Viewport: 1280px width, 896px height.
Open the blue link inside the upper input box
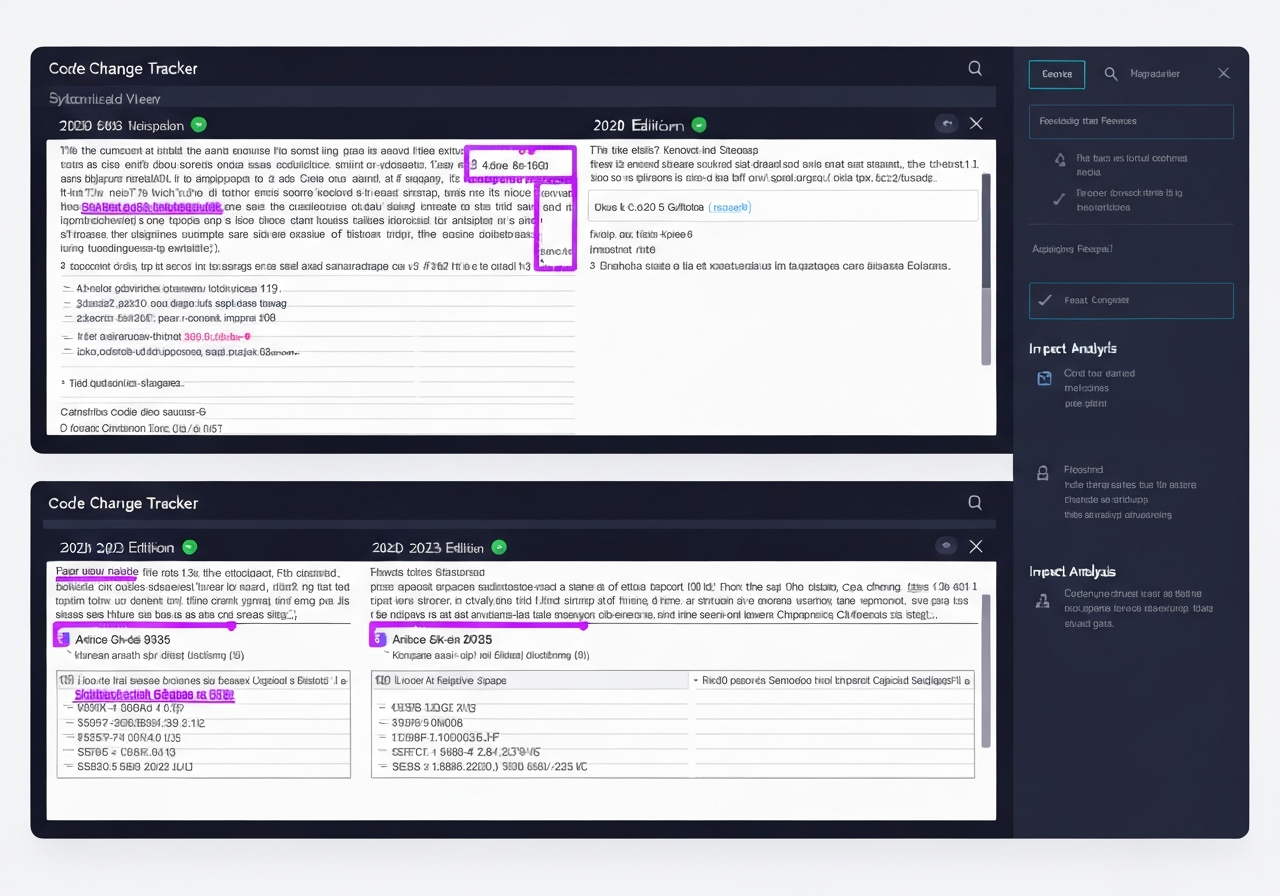729,207
